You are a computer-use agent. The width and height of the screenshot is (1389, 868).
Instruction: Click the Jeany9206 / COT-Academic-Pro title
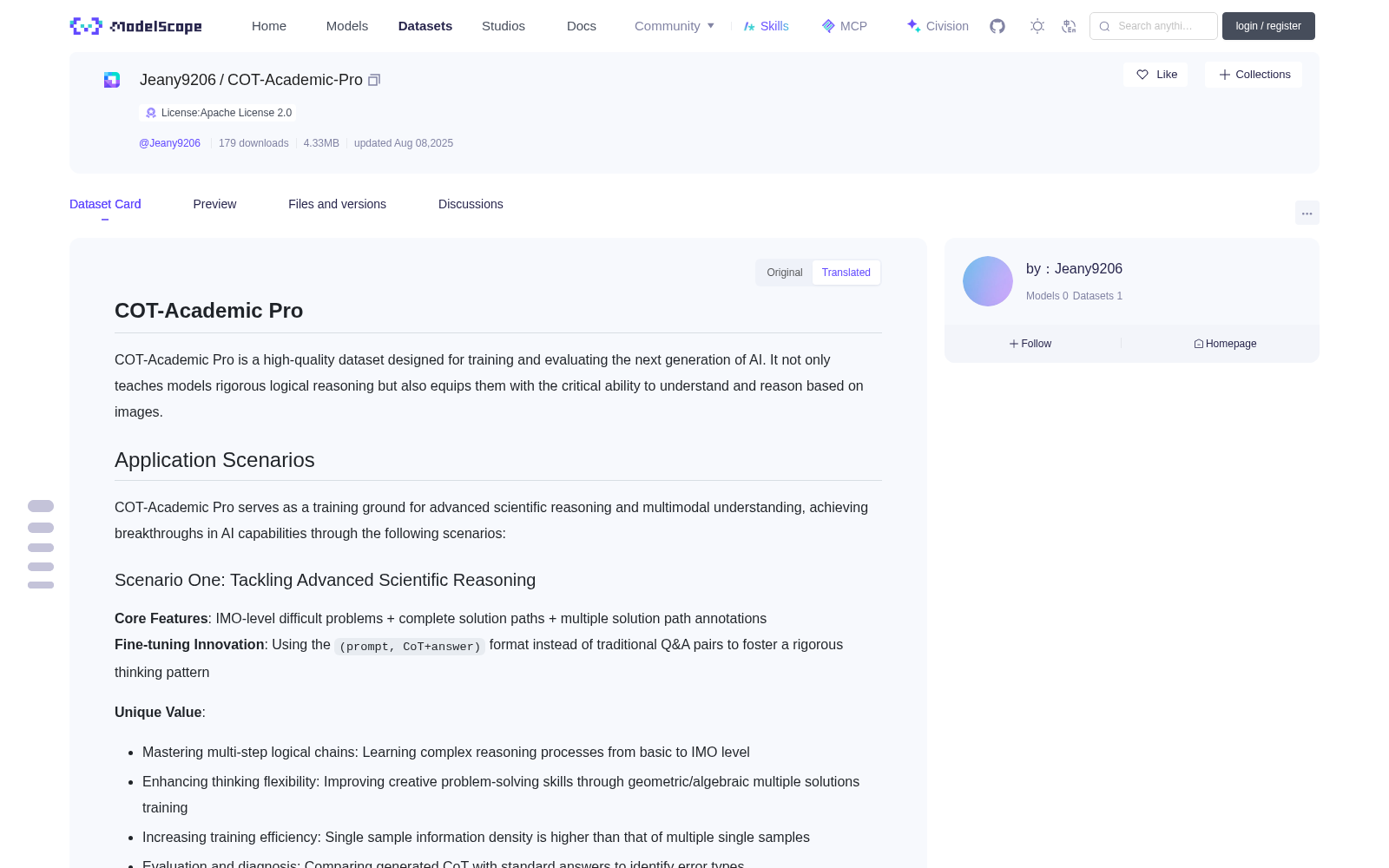251,80
